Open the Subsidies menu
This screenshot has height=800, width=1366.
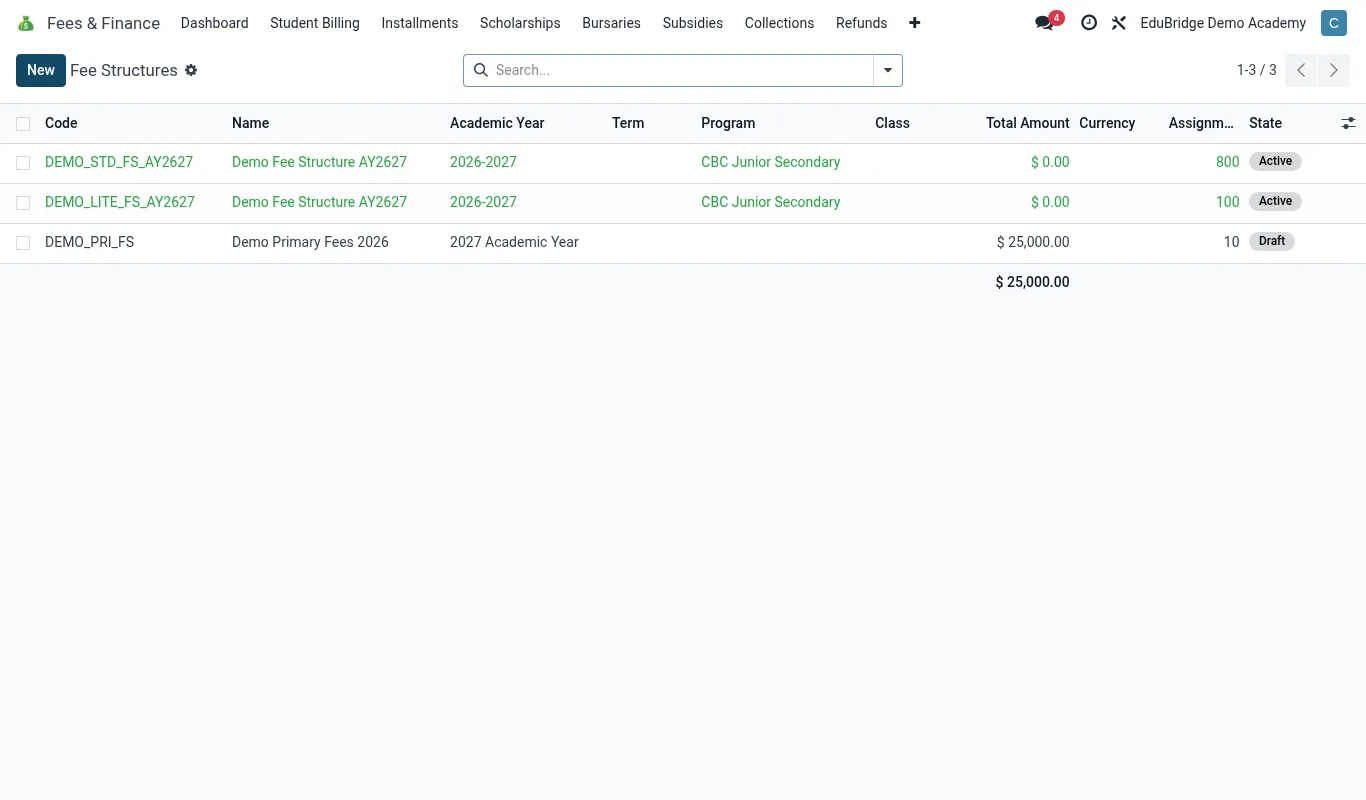(x=693, y=23)
